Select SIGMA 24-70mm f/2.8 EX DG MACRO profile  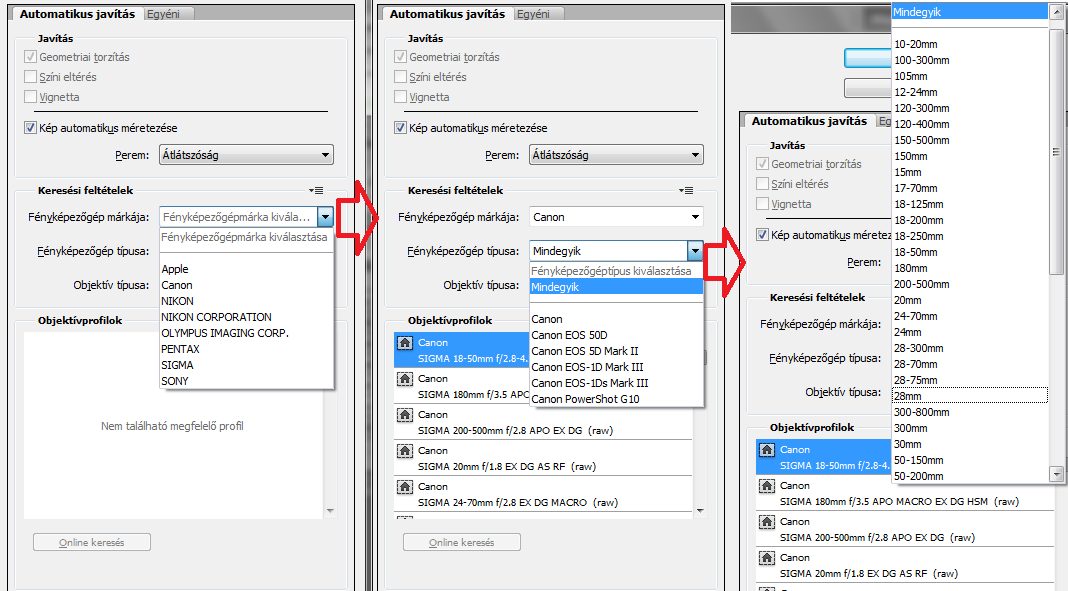[543, 495]
